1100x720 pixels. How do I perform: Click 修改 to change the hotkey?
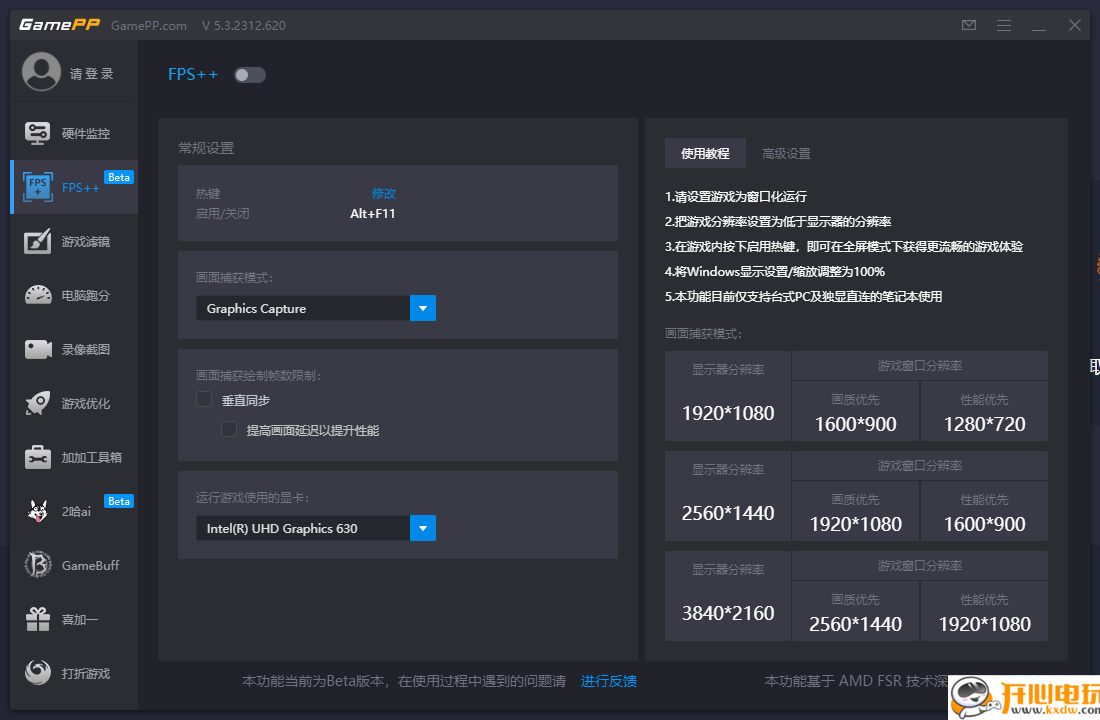coord(384,193)
